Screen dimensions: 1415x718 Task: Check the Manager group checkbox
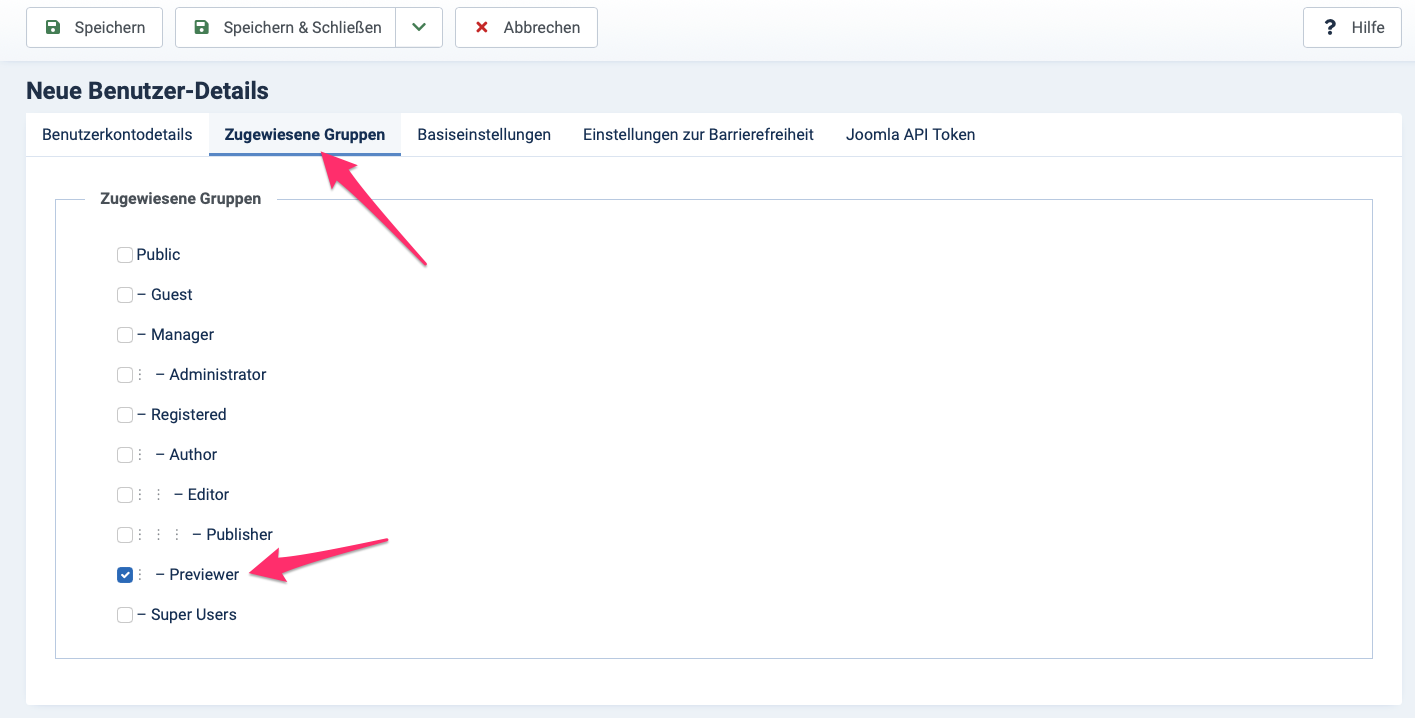click(124, 334)
